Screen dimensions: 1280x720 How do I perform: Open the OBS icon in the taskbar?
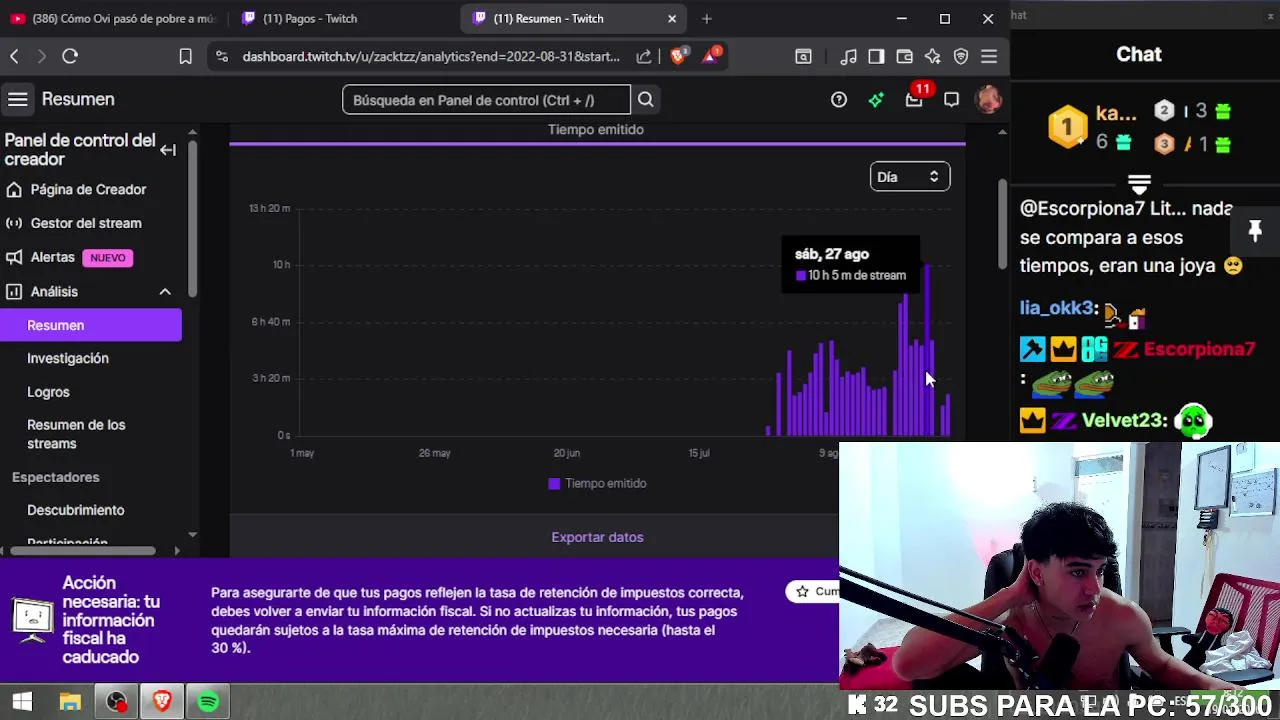coord(116,702)
